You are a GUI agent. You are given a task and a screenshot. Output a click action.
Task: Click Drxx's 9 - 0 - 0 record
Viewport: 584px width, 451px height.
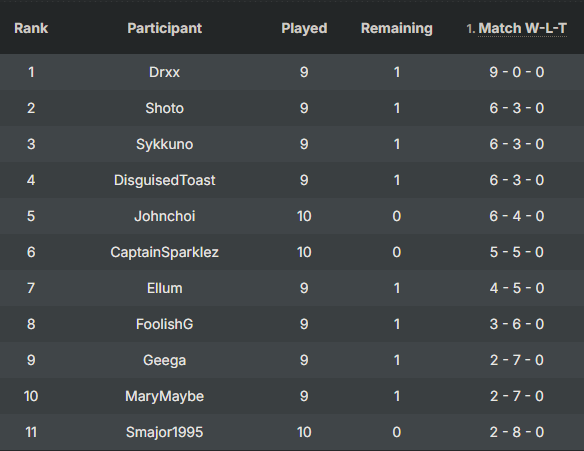[517, 72]
